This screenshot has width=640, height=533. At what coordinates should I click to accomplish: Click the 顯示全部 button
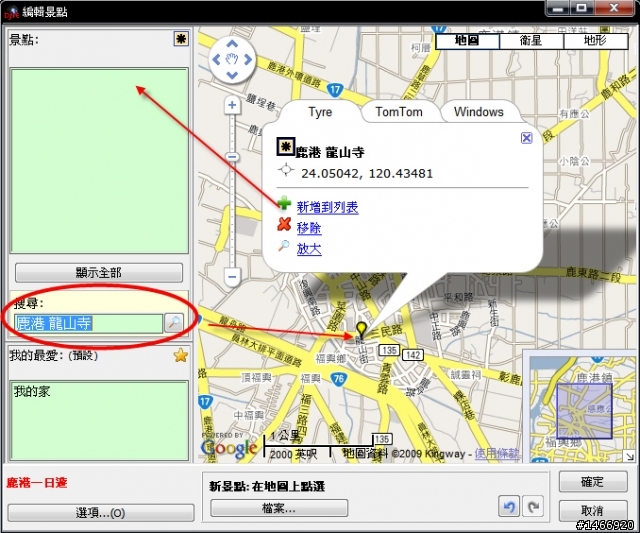[99, 273]
